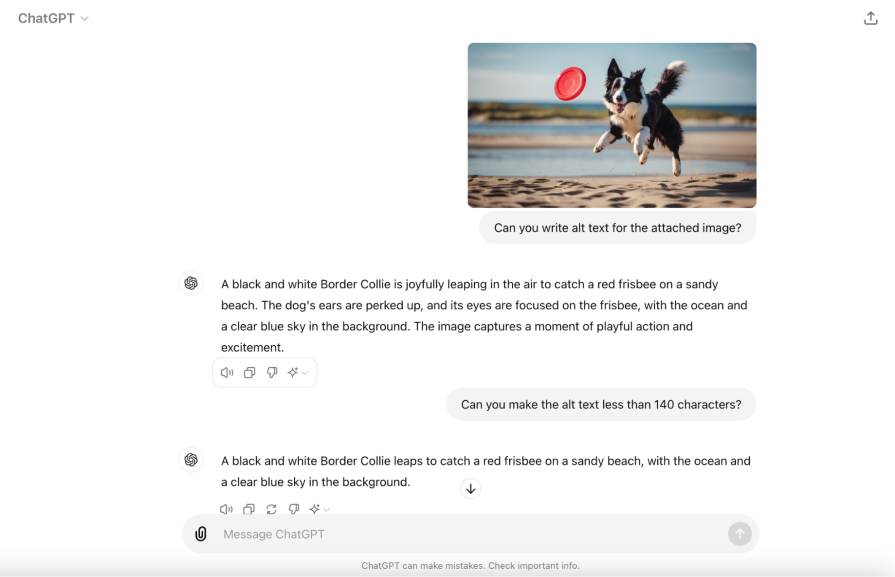This screenshot has width=895, height=577.
Task: Open the ChatGPT model selector dropdown
Action: pos(53,18)
